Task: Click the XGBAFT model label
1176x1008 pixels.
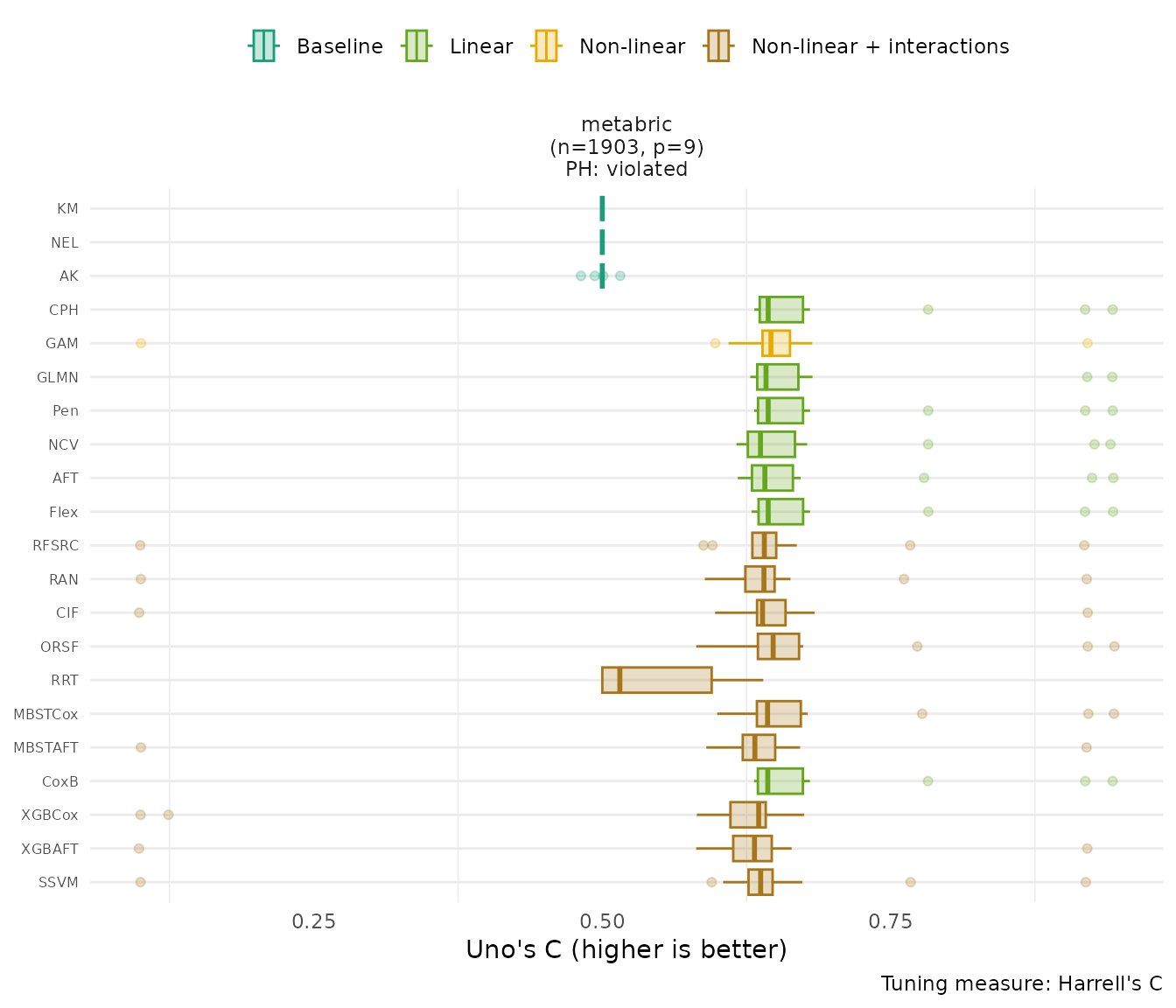Action: point(50,849)
